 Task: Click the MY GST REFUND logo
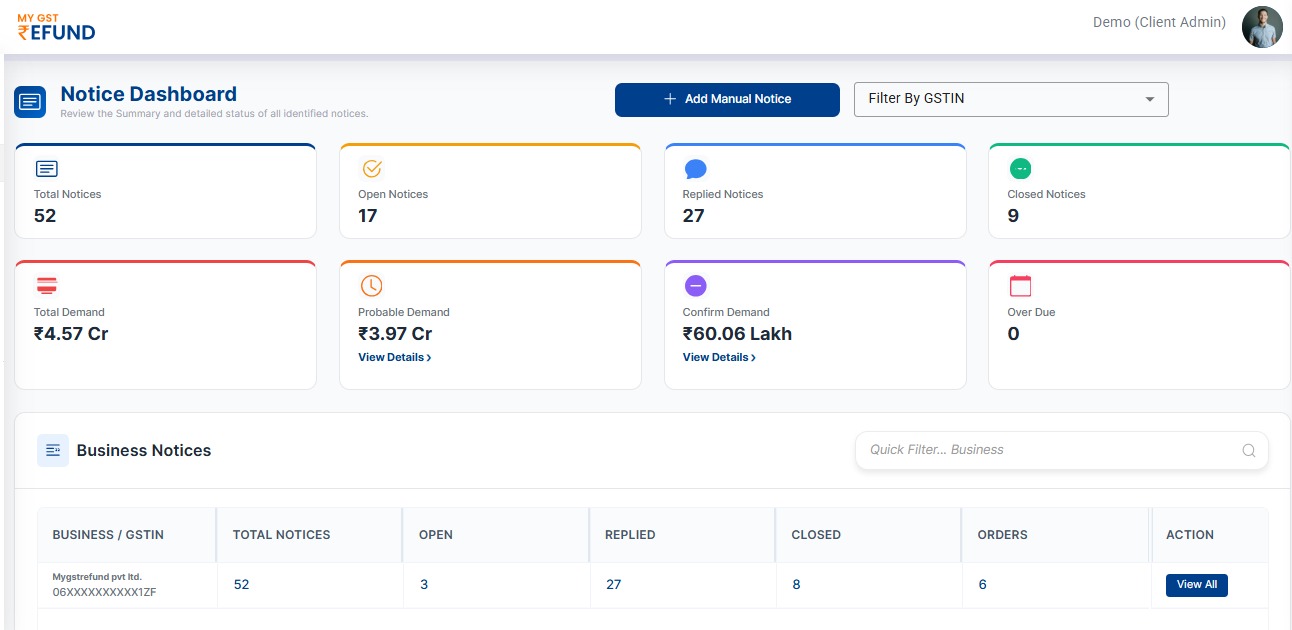56,27
